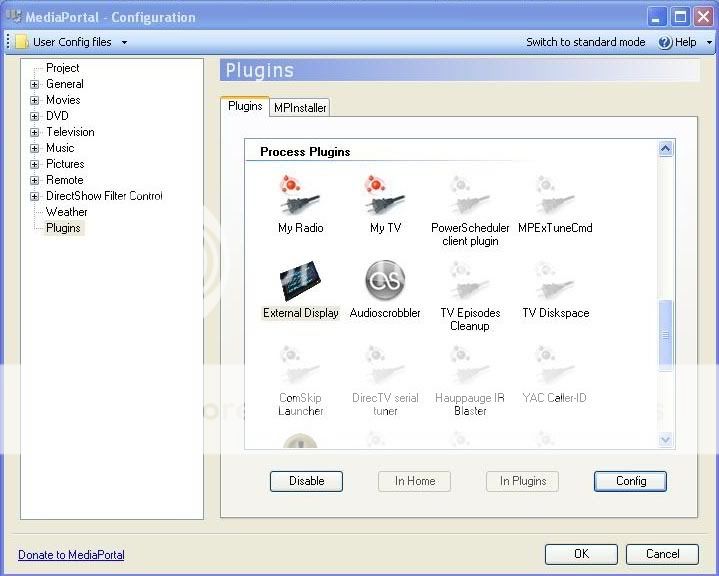Open the Donate to MediaPortal link
The width and height of the screenshot is (719, 576).
point(71,555)
